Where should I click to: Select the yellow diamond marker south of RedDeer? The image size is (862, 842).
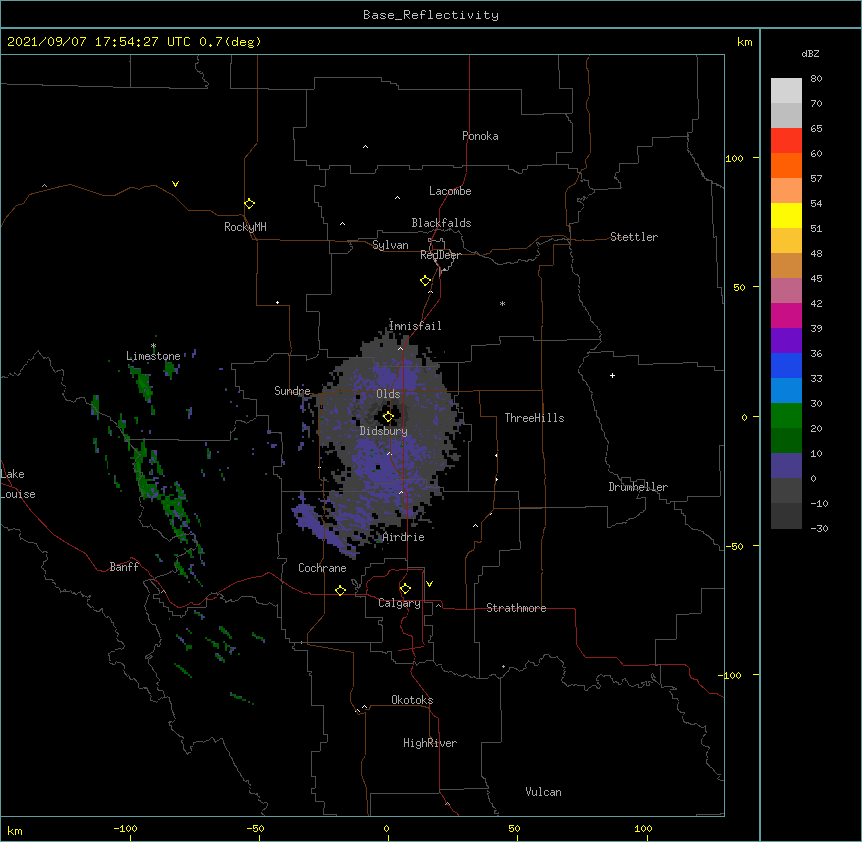[426, 281]
